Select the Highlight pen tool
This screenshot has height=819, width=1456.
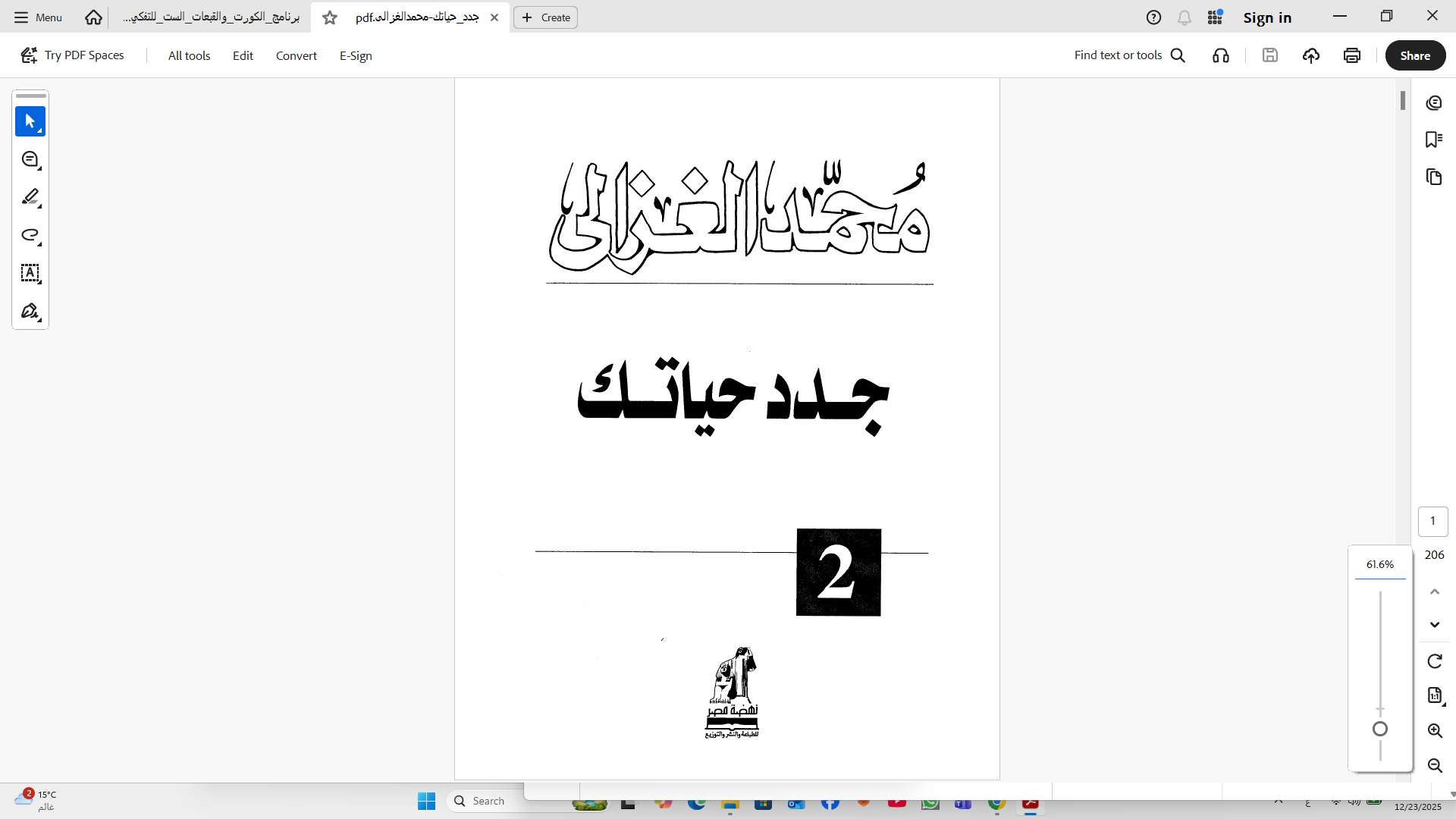[30, 197]
